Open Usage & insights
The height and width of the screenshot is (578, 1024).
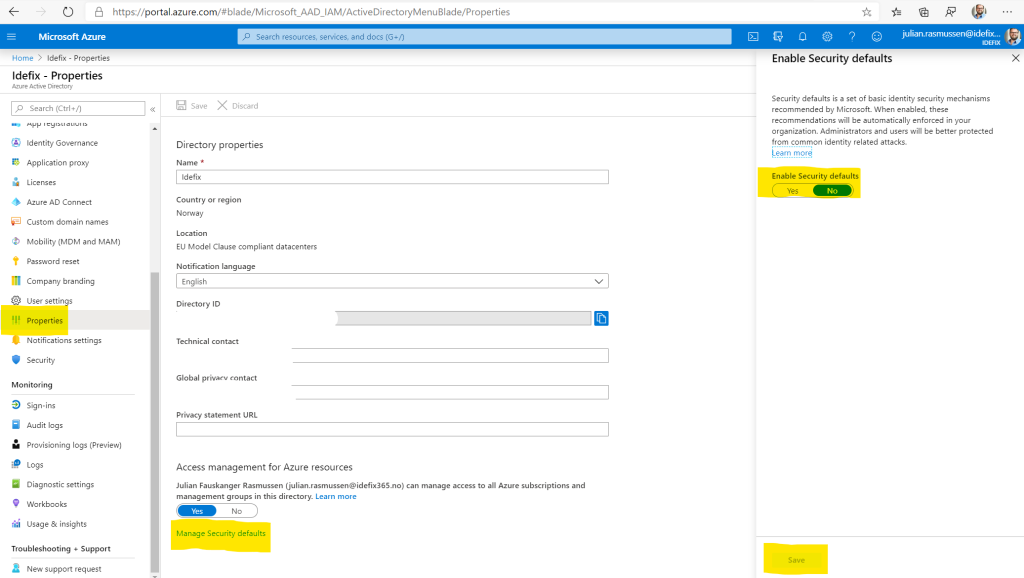click(x=56, y=524)
